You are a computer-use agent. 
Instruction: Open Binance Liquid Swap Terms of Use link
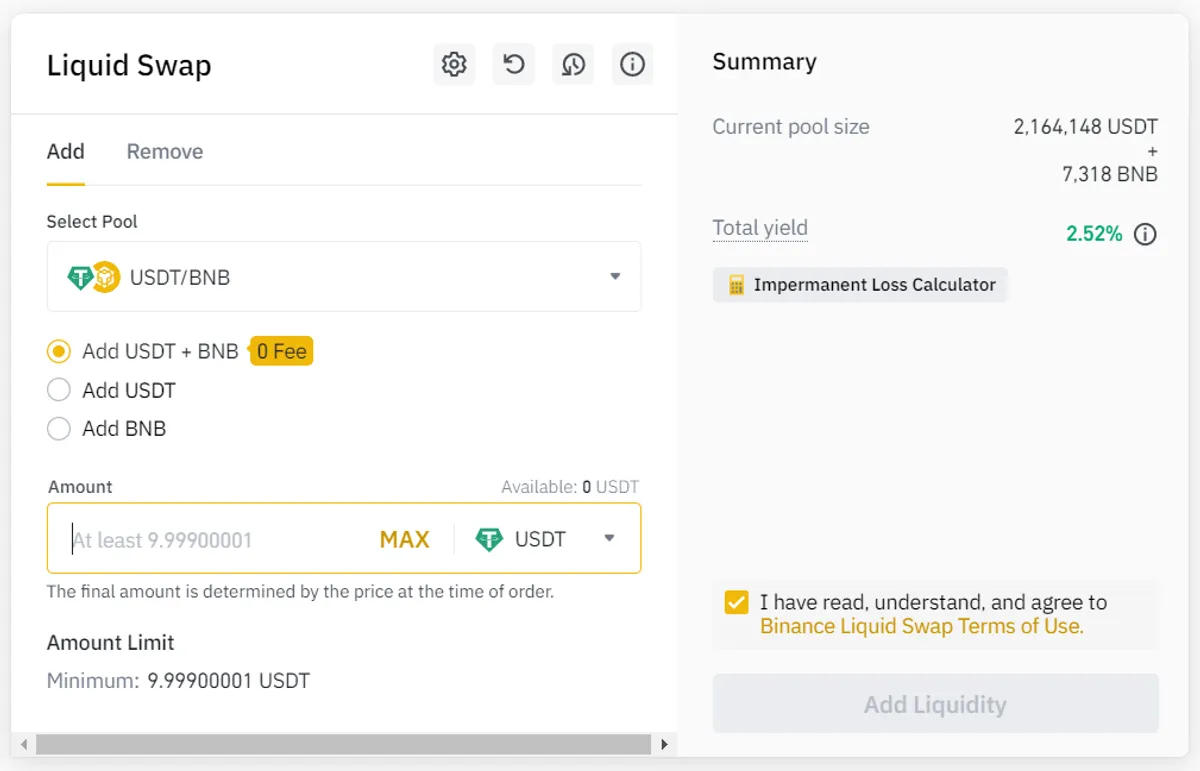pos(921,627)
